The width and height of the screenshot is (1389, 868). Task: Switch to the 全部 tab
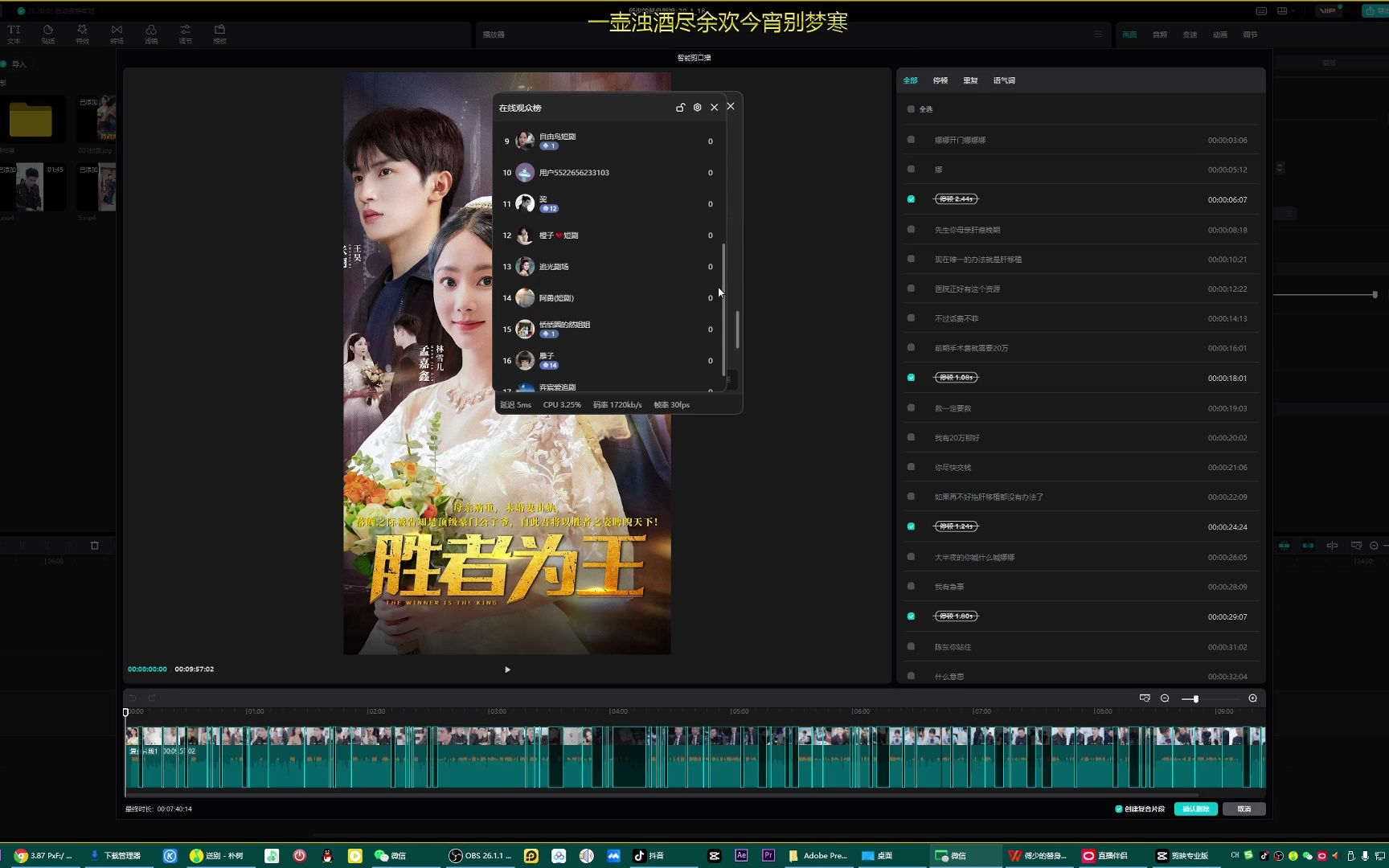[x=910, y=80]
